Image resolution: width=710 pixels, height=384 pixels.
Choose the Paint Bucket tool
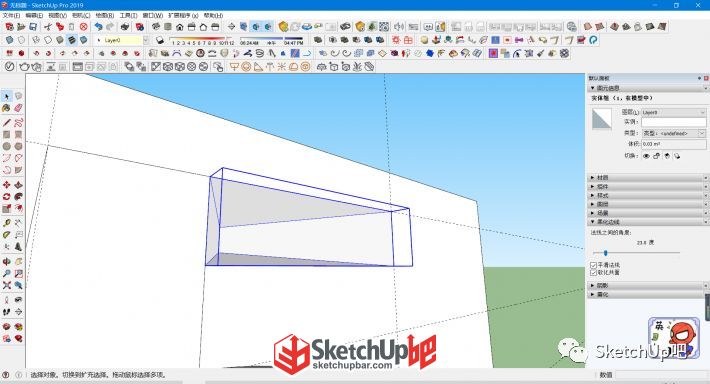[6, 108]
